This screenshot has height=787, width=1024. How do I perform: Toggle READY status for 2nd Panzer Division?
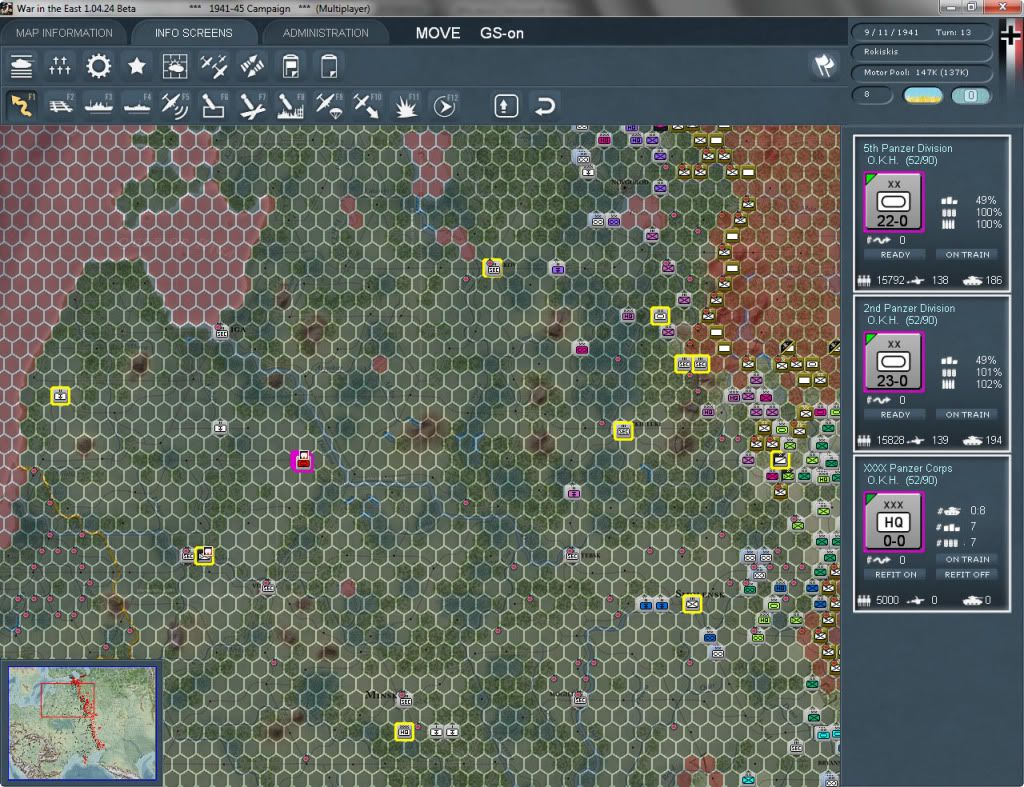tap(895, 415)
